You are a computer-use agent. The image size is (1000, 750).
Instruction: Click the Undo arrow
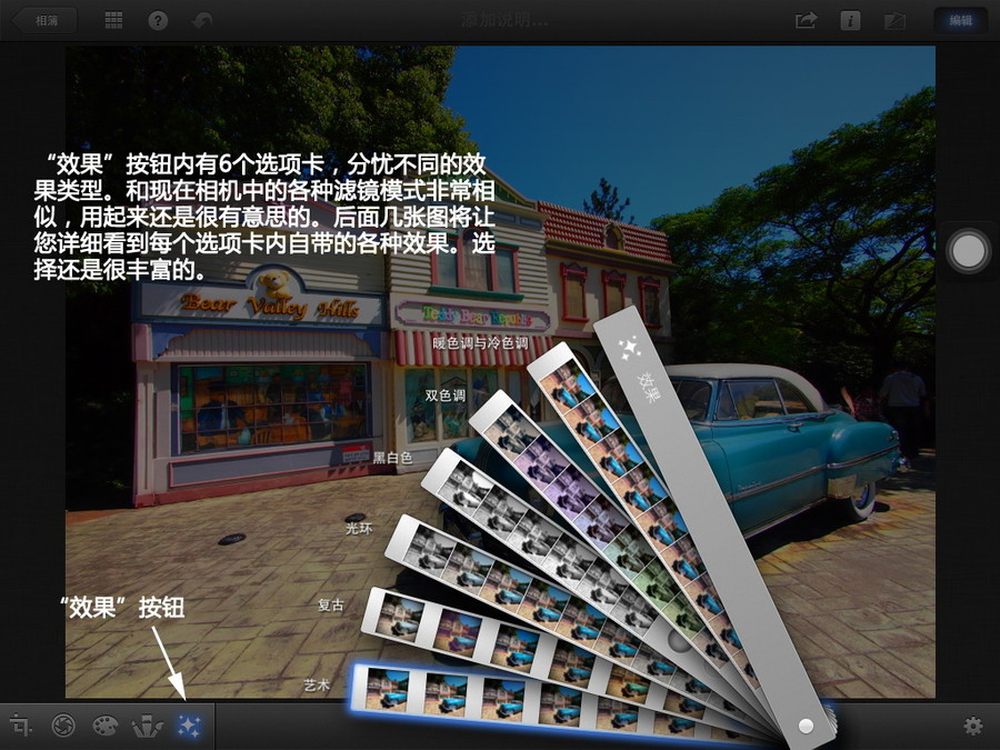(201, 20)
